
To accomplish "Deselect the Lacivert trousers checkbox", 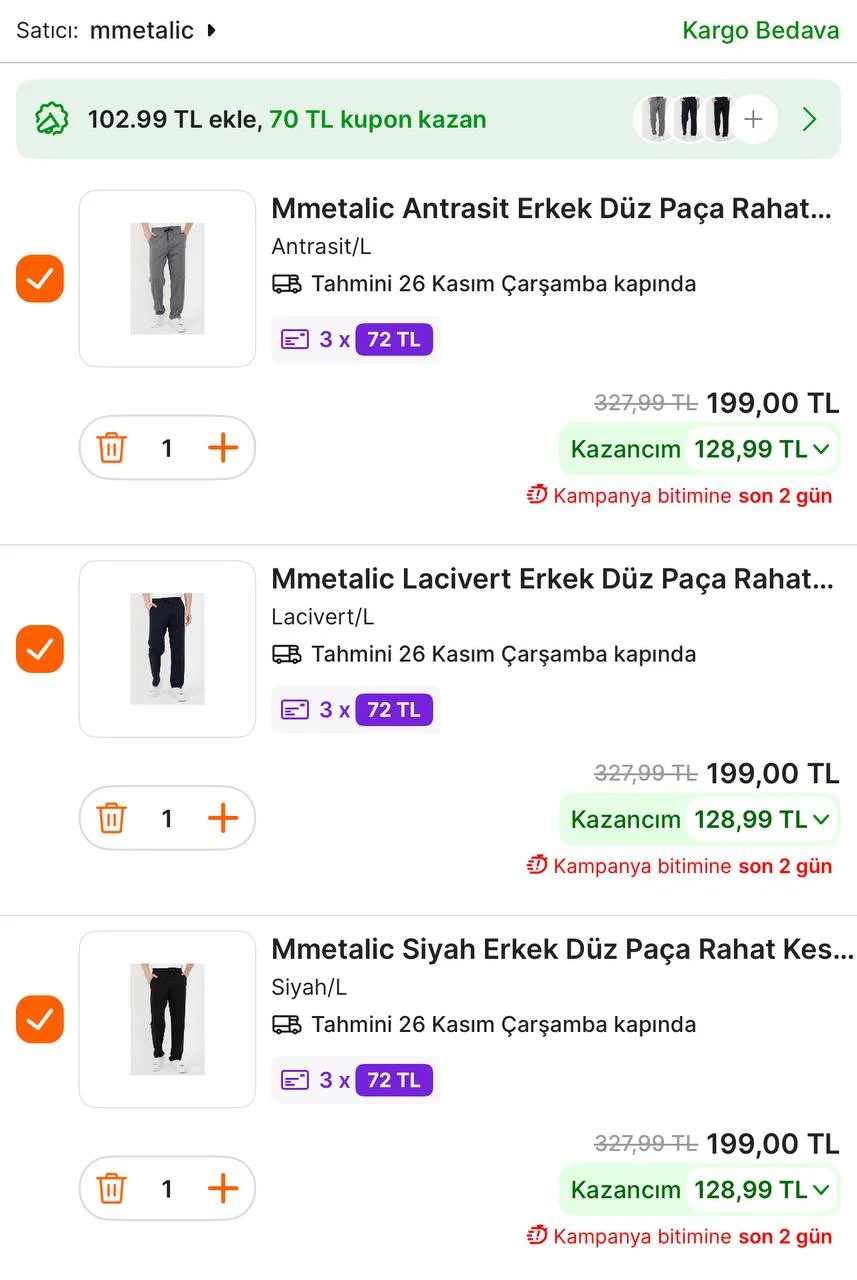I will (x=40, y=649).
